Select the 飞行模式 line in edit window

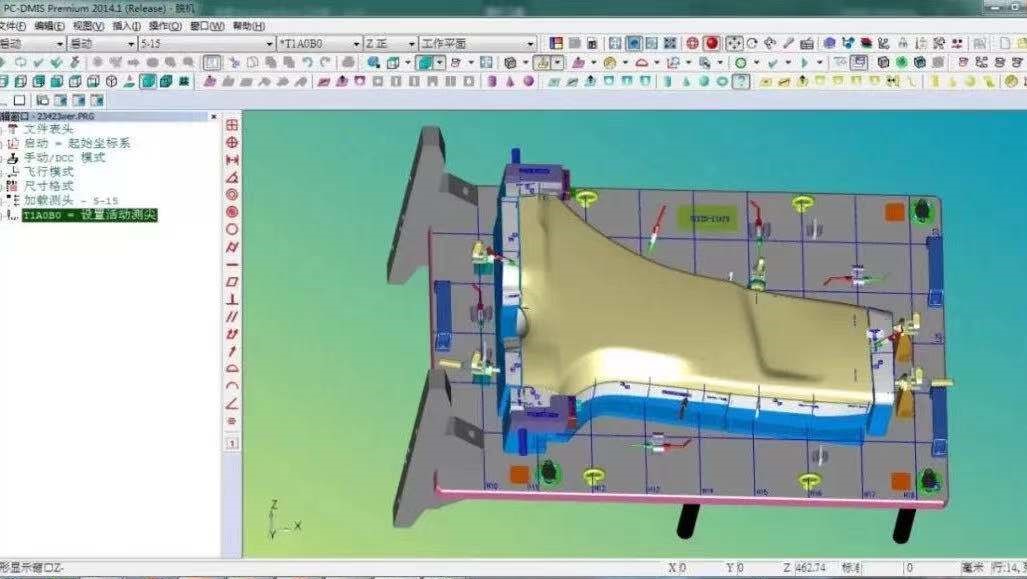coord(48,172)
